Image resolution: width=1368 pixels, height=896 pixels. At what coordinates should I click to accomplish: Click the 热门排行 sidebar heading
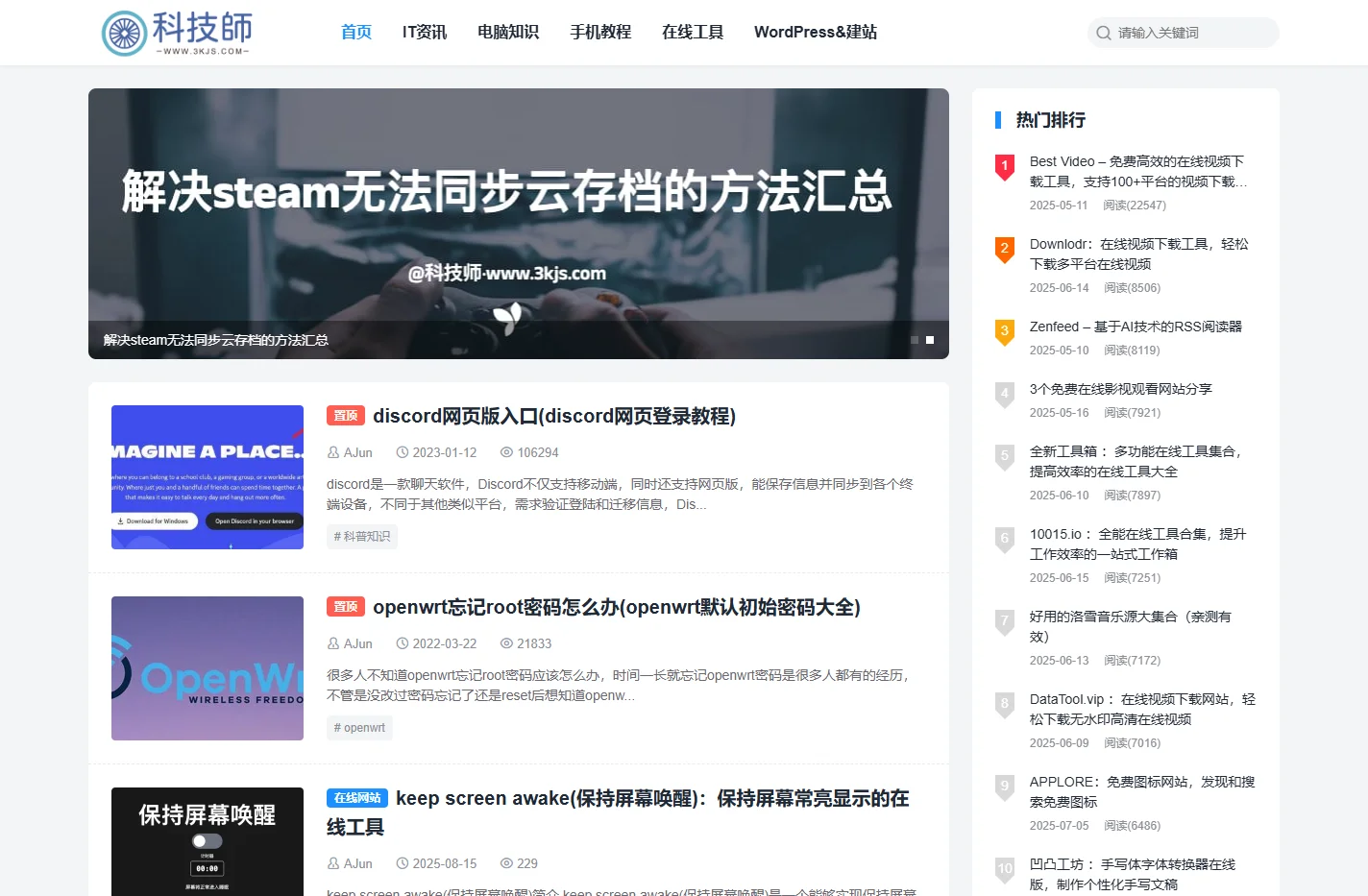pos(1051,120)
